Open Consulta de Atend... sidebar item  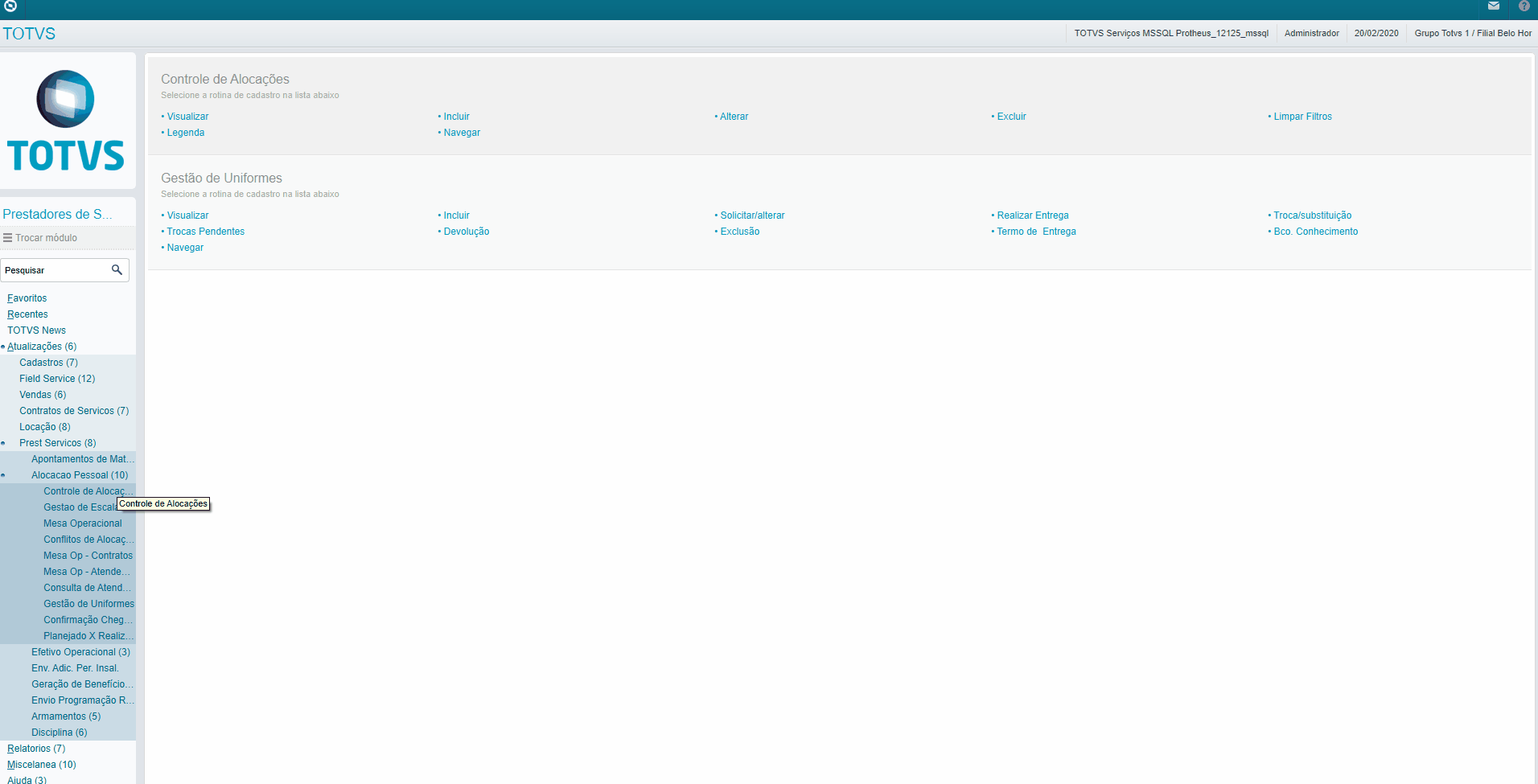88,588
